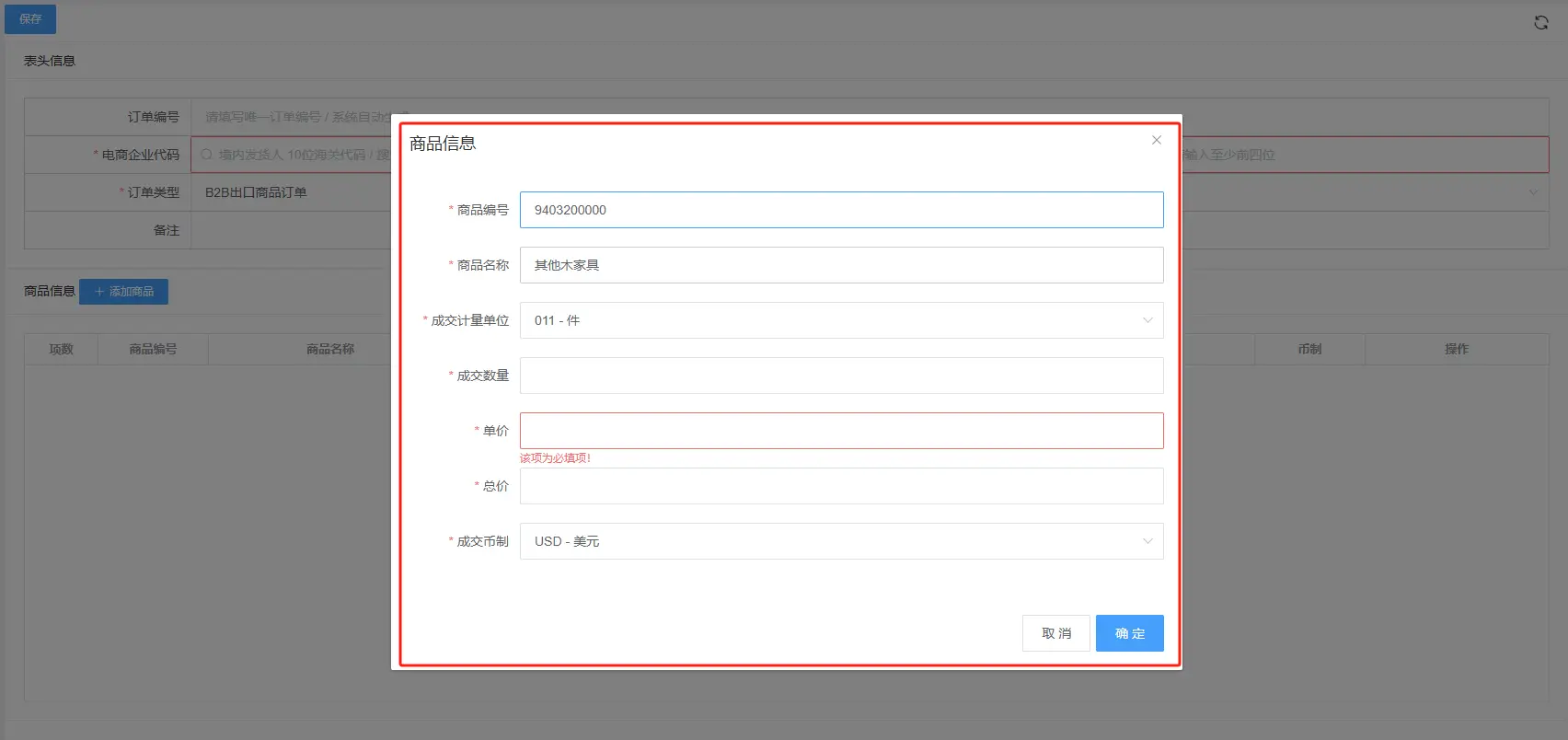Focus the 总价 input box
Screen dimensions: 1568x740
pyautogui.click(x=841, y=486)
